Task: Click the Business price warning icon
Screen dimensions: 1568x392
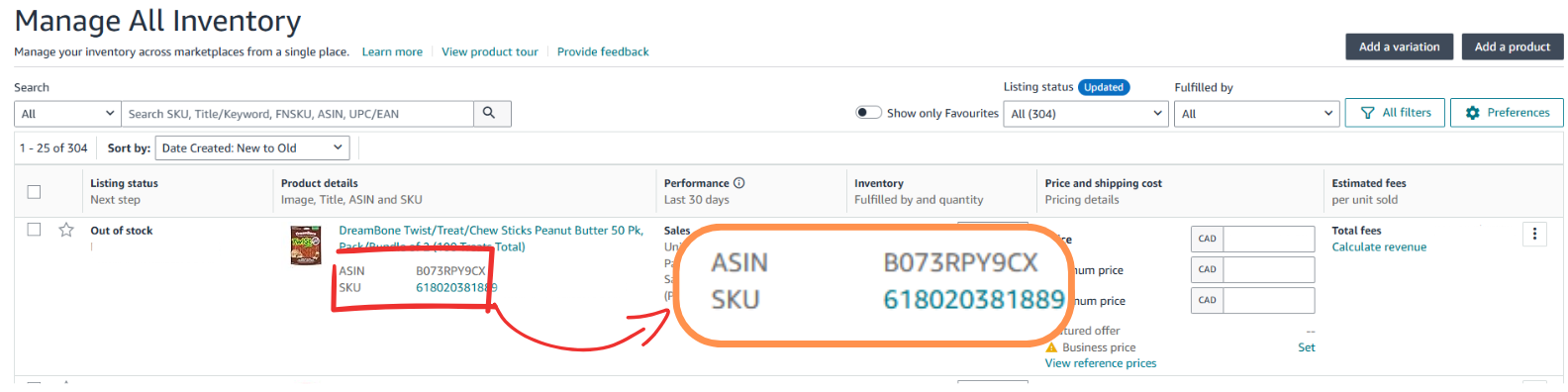Action: click(x=1051, y=347)
